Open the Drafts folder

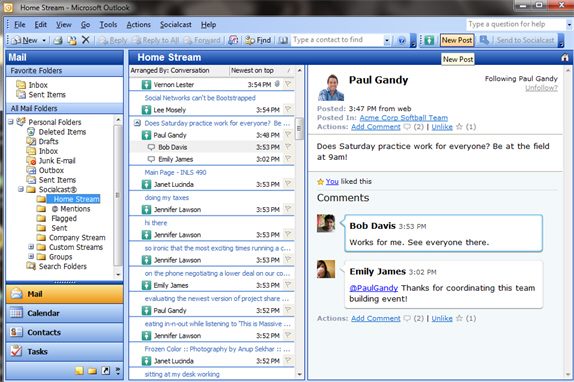[x=48, y=141]
